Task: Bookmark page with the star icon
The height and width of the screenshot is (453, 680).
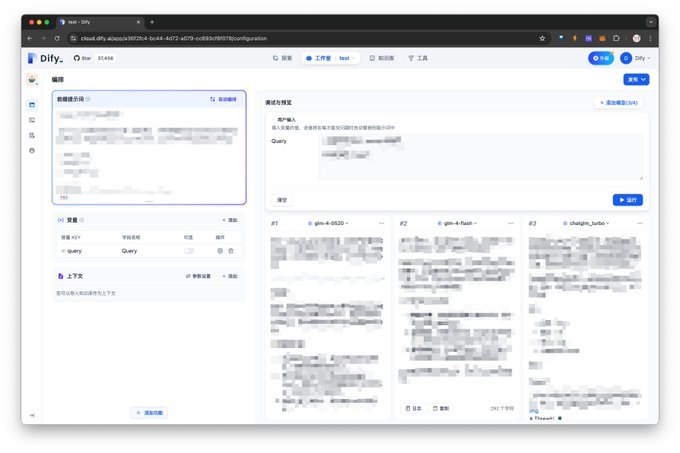Action: coord(542,38)
